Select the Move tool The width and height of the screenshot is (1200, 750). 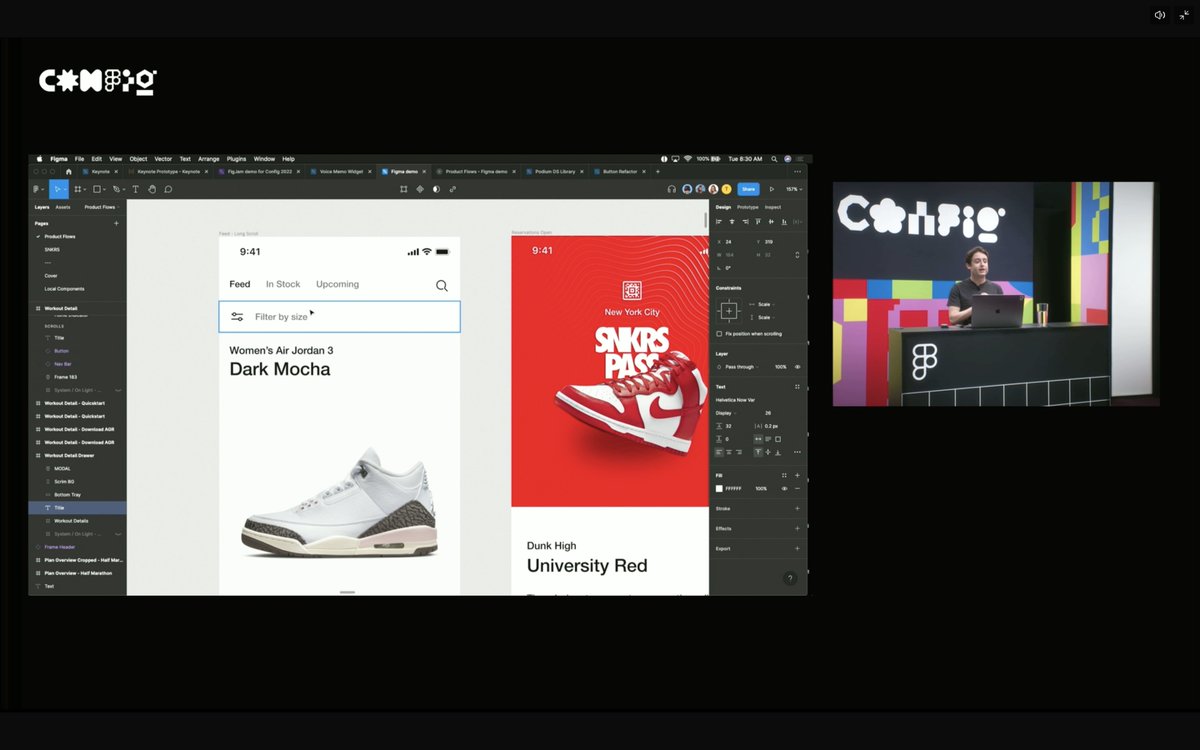pos(57,189)
